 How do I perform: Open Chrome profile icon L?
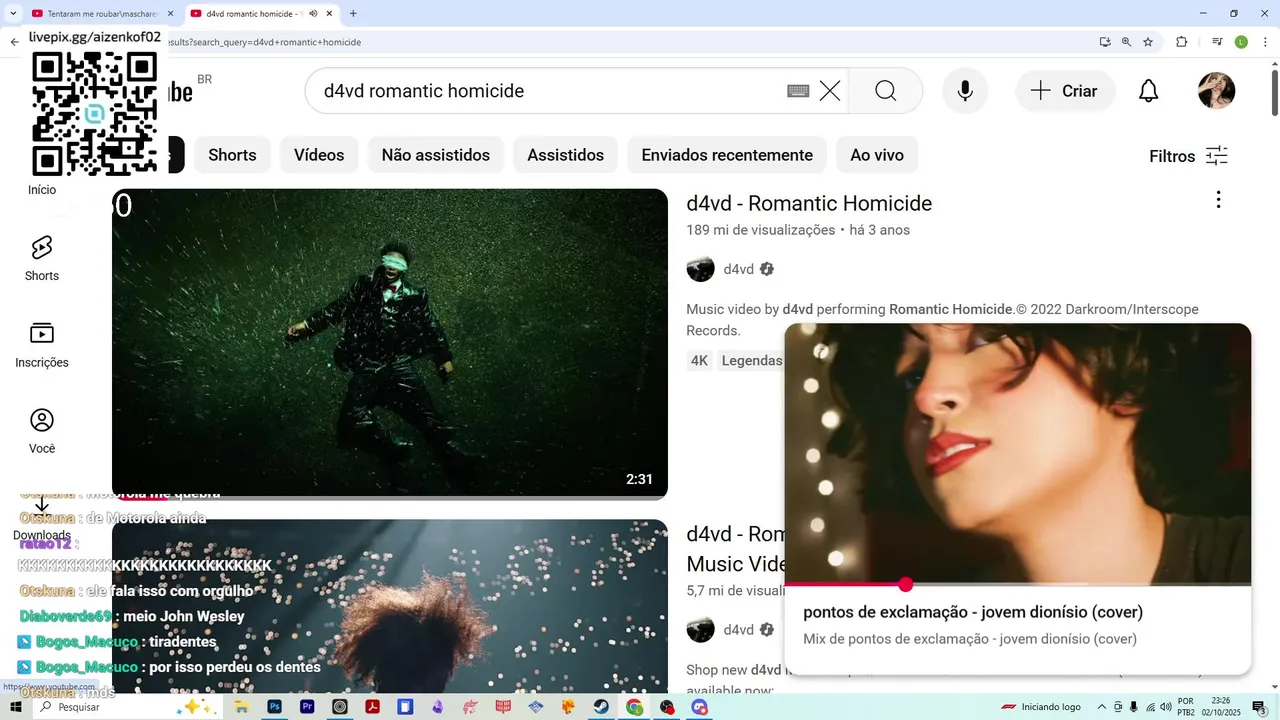(1241, 42)
